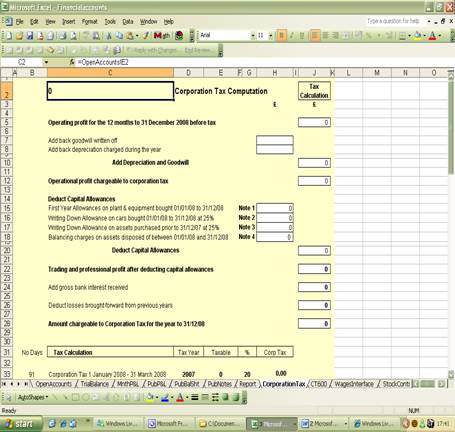Click the Name Box showing C2
Screen dimensions: 455x432
(22, 62)
